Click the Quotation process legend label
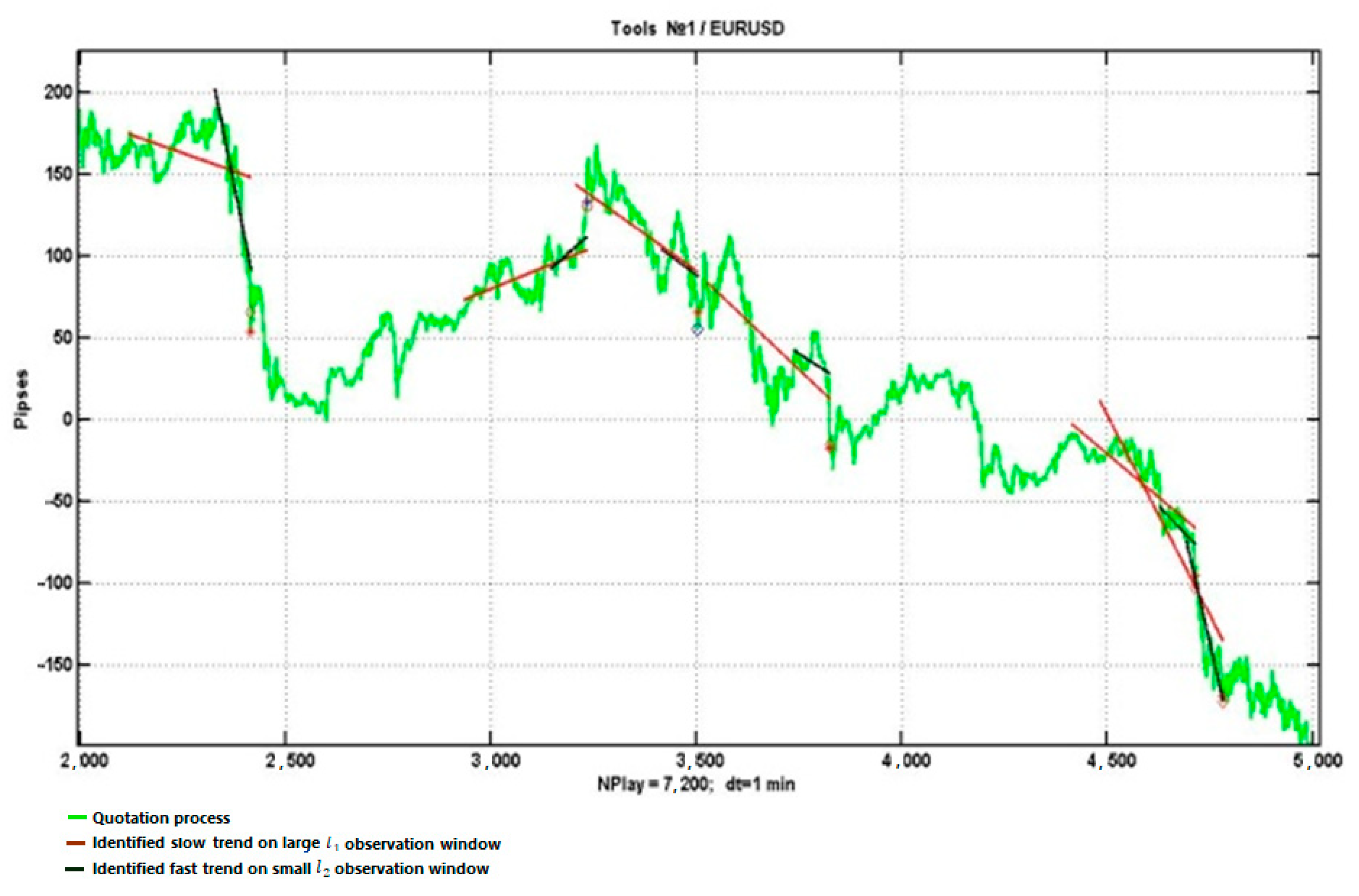The height and width of the screenshot is (896, 1359). click(161, 818)
